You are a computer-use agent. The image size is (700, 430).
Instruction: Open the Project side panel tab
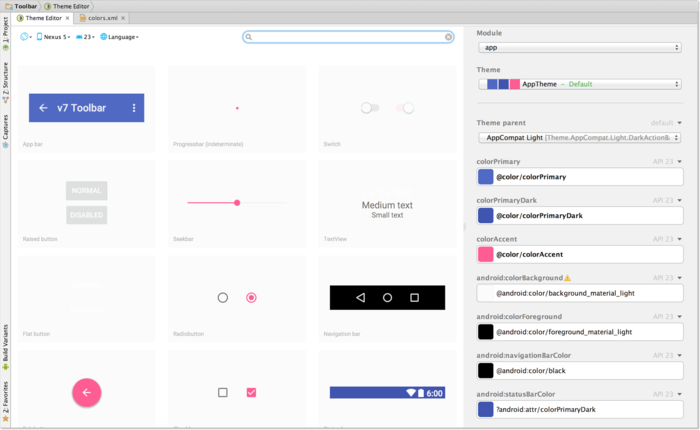(5, 34)
